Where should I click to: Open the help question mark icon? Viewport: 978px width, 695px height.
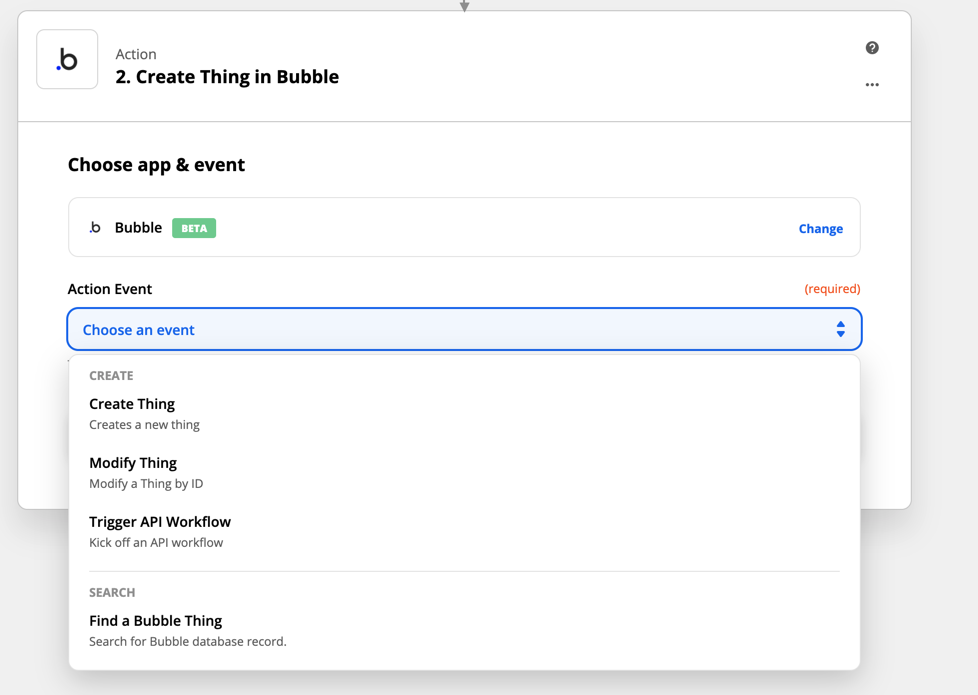click(x=872, y=48)
